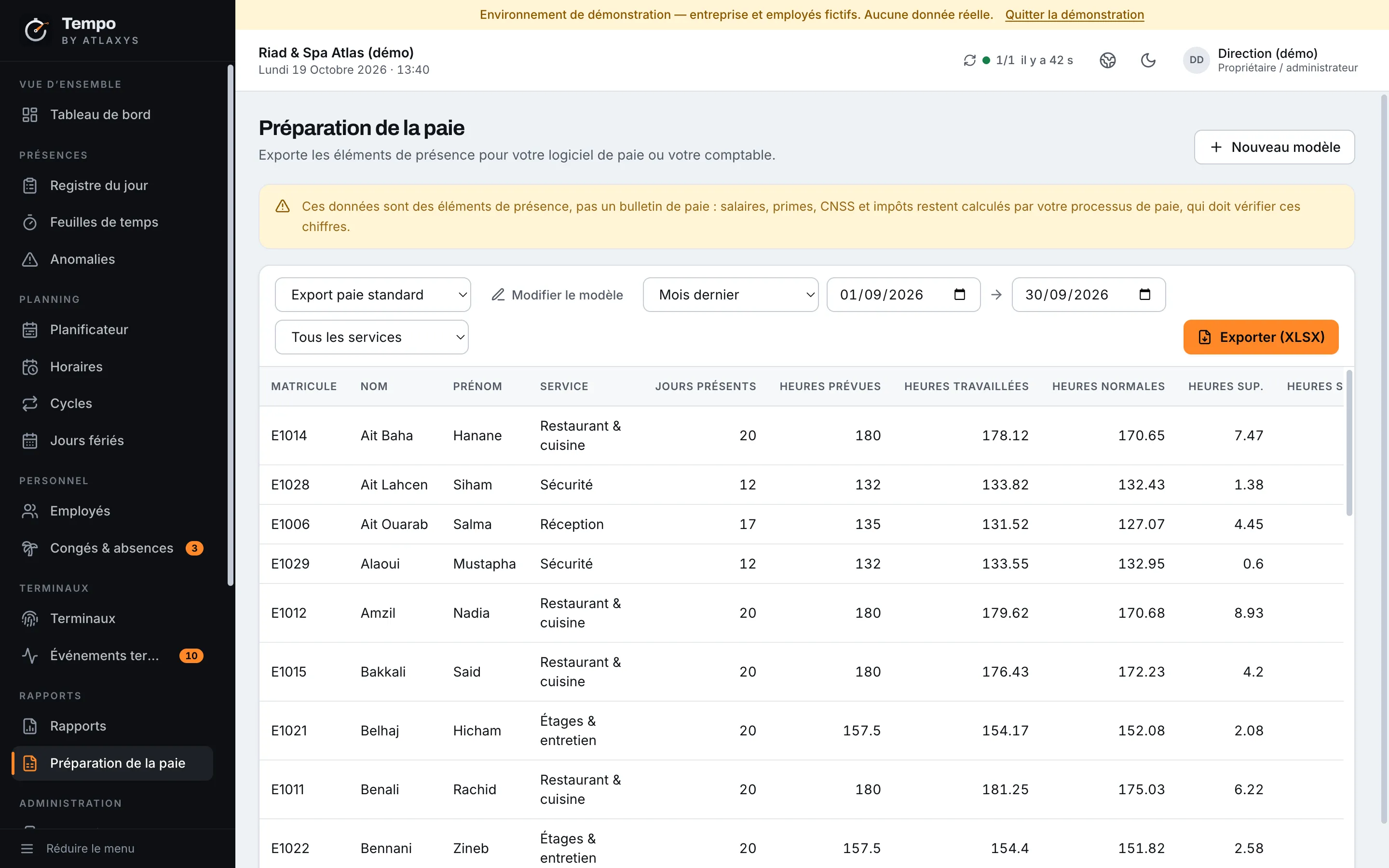Click the Heures travaillées column header
1389x868 pixels.
967,387
